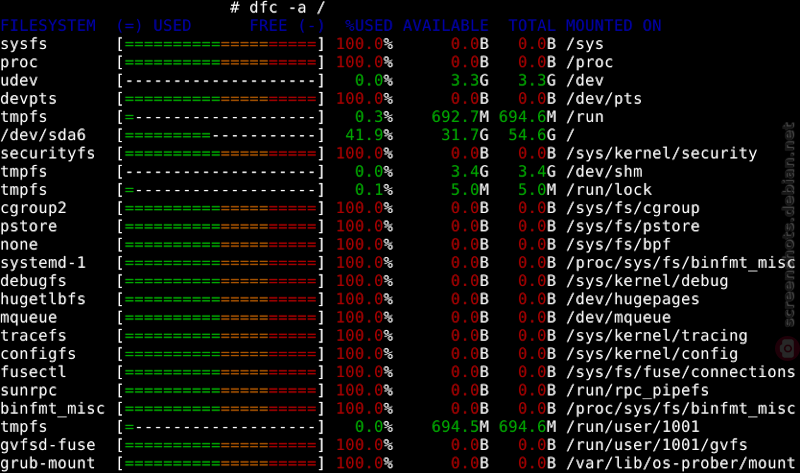
Task: Click the '(=) USED' column header
Action: coord(154,26)
